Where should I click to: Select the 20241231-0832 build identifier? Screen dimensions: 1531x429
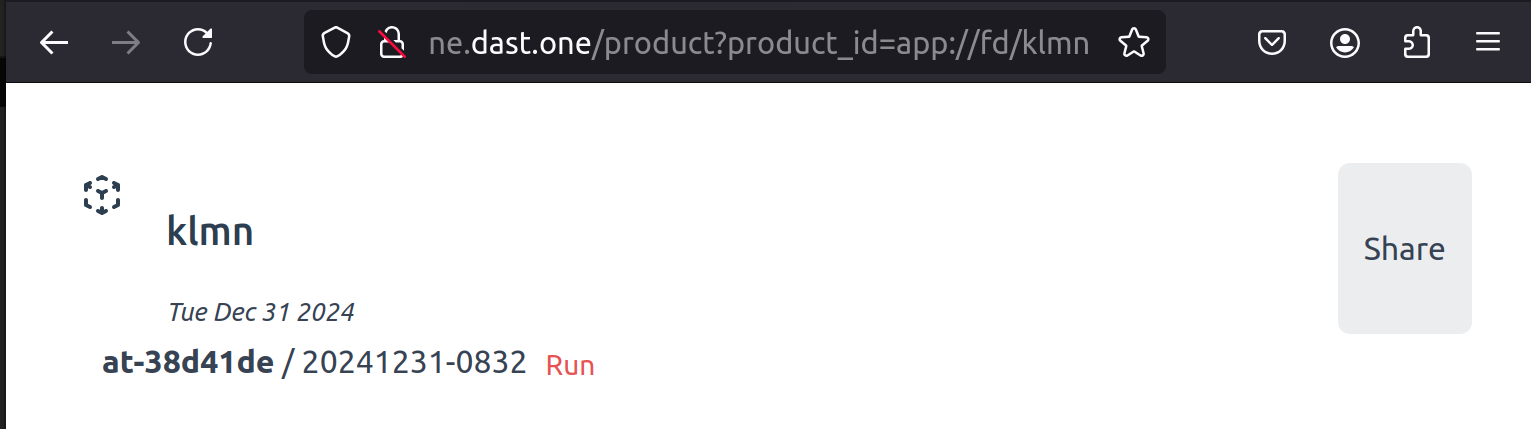coord(414,362)
